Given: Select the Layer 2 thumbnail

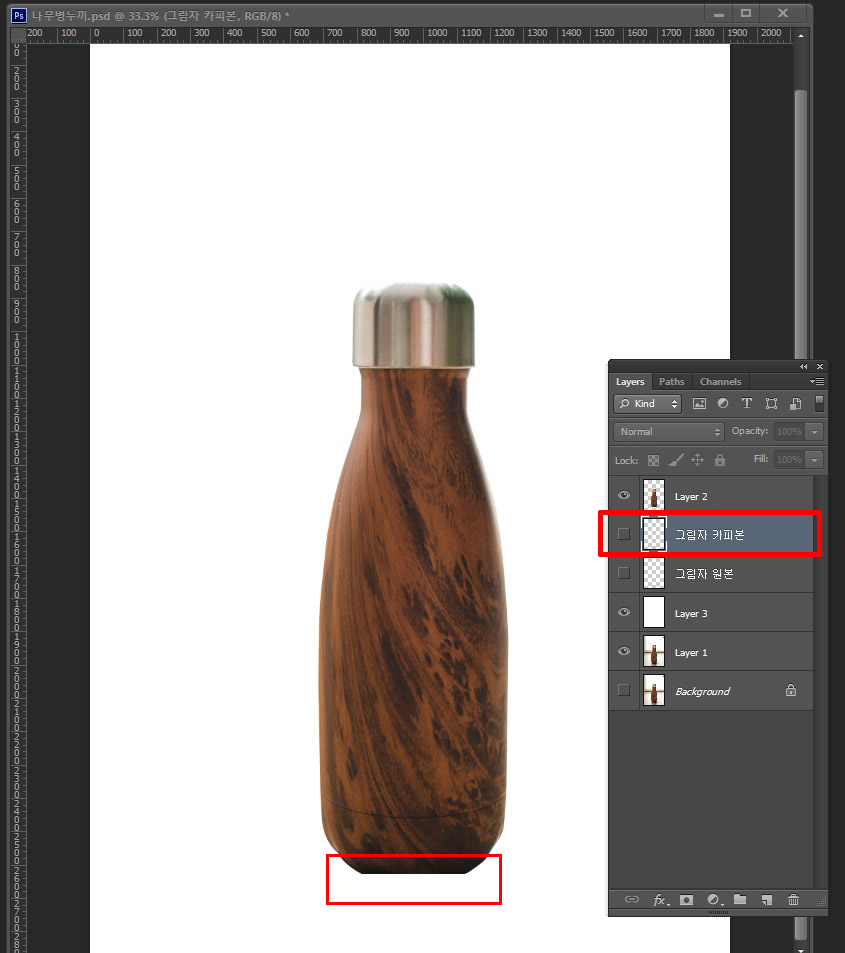Looking at the screenshot, I should 654,495.
